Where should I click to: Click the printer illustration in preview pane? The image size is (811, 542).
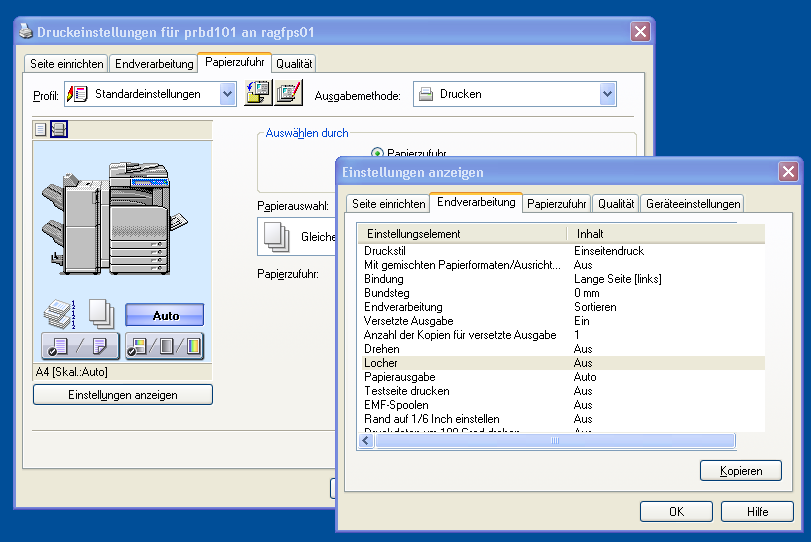tap(114, 218)
